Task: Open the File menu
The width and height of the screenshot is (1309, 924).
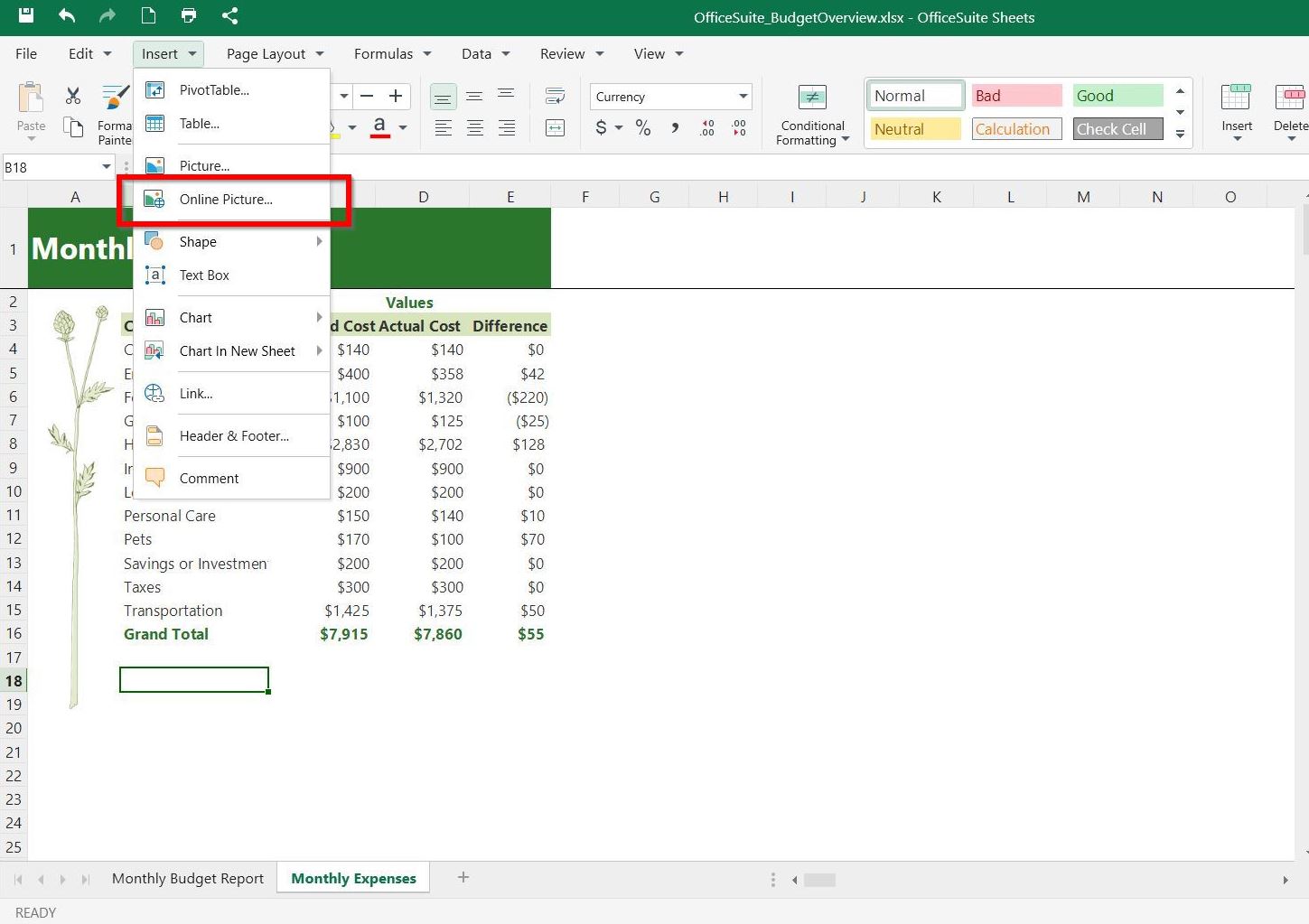Action: coord(26,53)
